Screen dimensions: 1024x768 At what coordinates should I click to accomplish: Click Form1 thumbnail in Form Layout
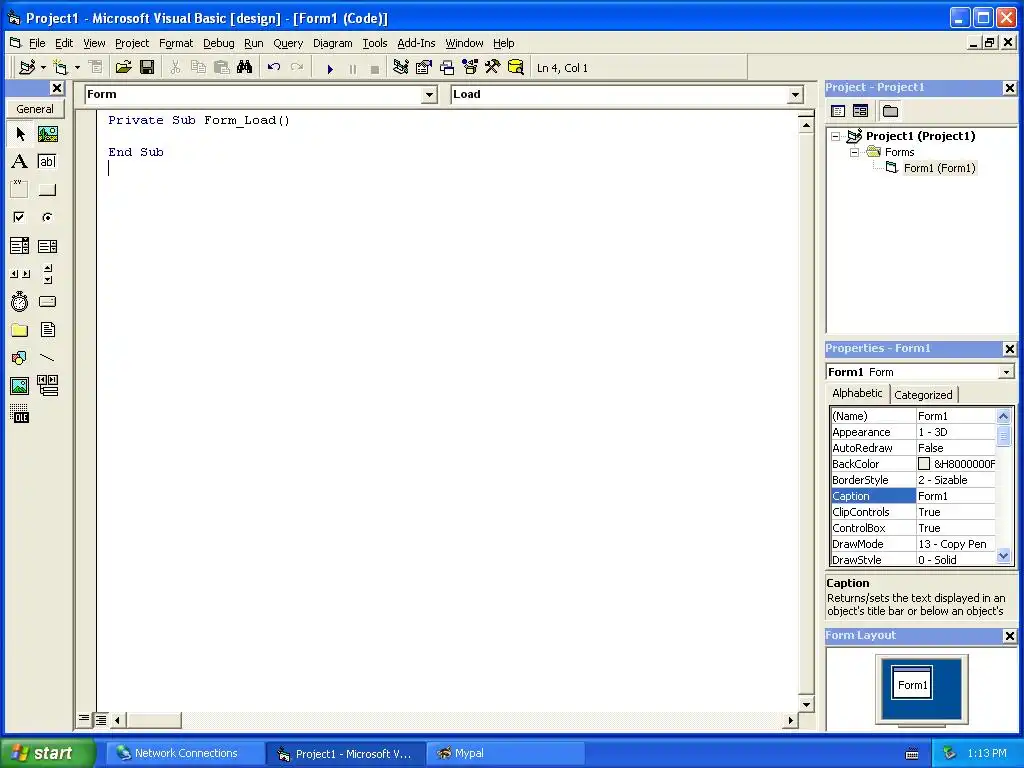pyautogui.click(x=912, y=683)
